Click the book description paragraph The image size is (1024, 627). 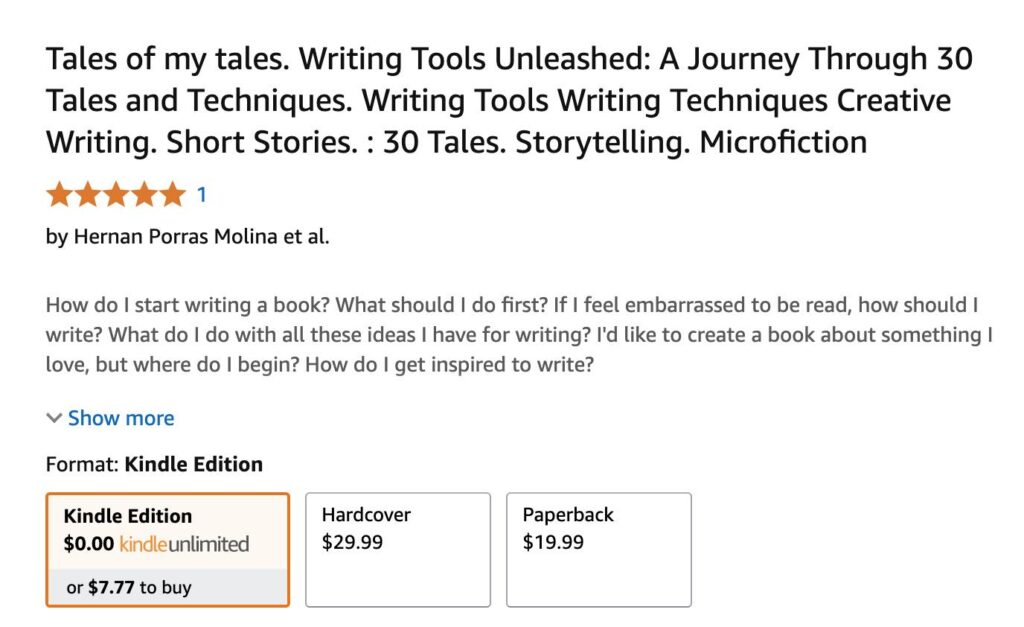pos(512,334)
